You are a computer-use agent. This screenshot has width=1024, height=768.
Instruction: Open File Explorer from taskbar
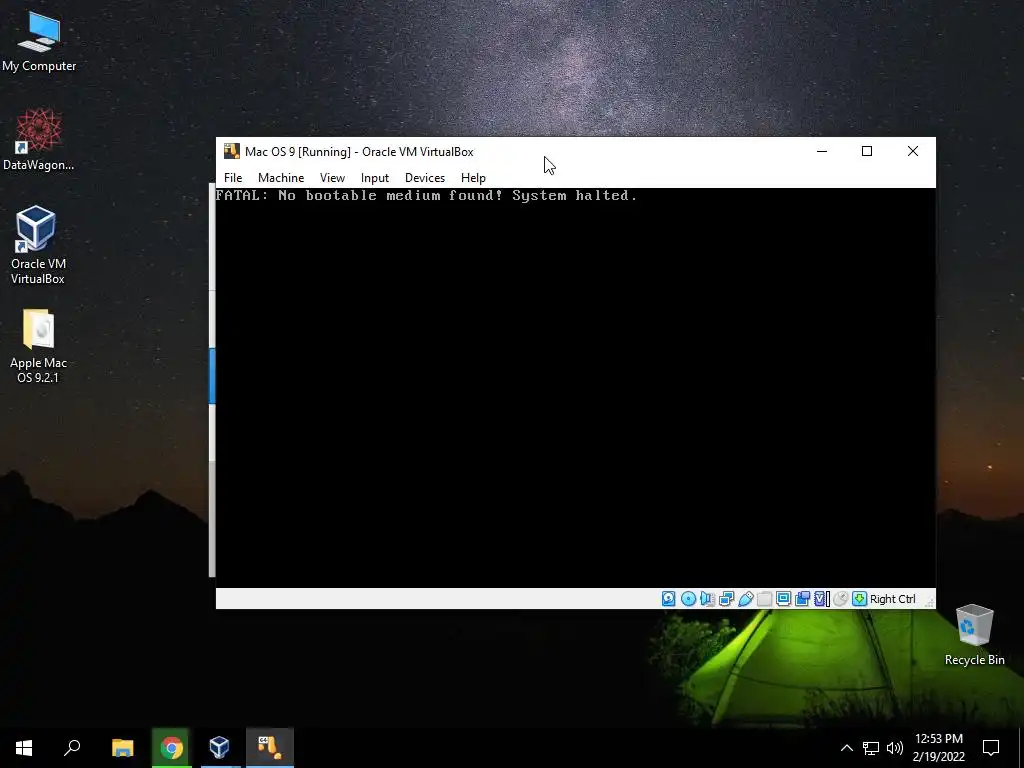[123, 748]
